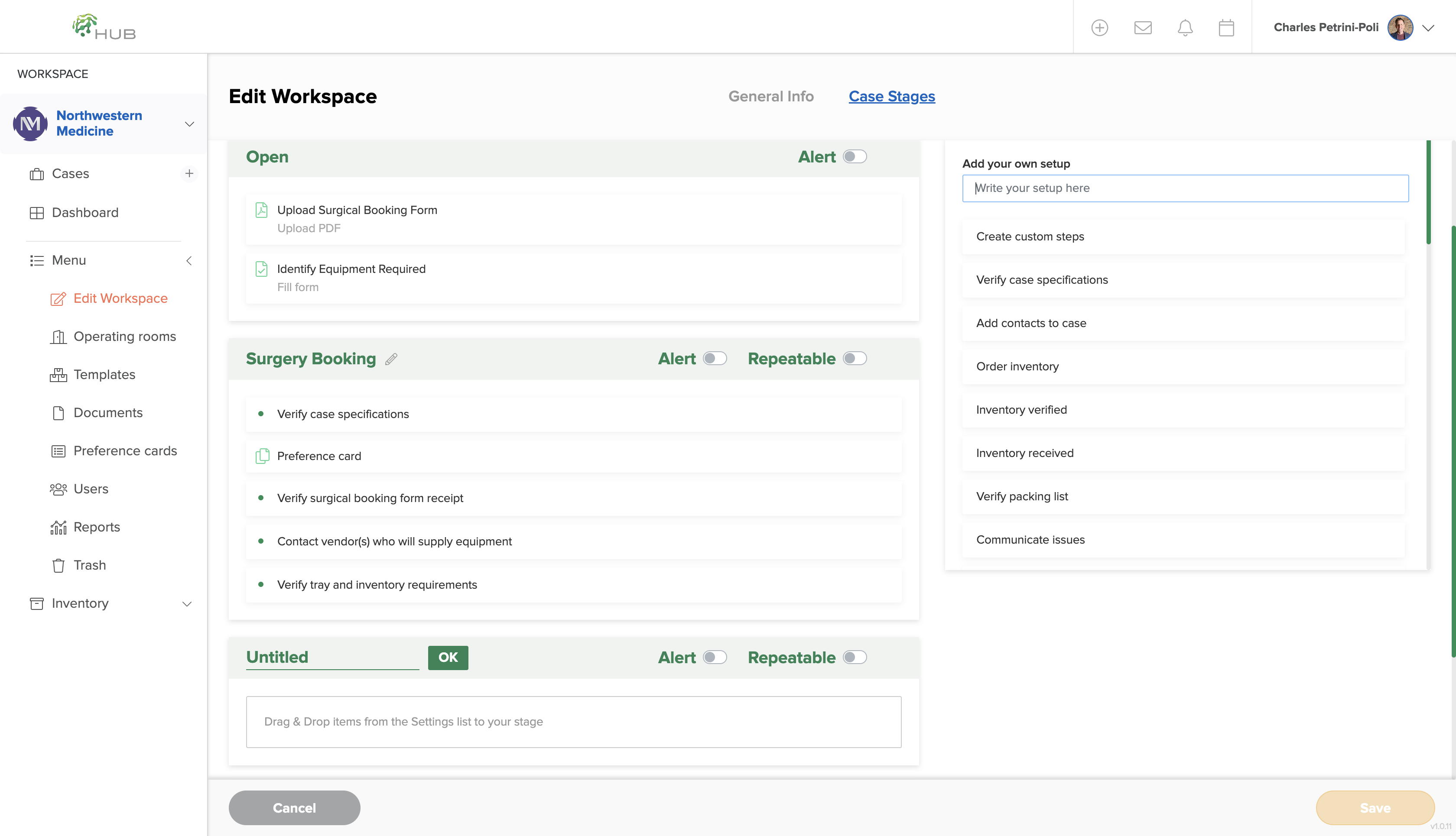Confirm stage name with OK button
This screenshot has height=836, width=1456.
point(448,658)
